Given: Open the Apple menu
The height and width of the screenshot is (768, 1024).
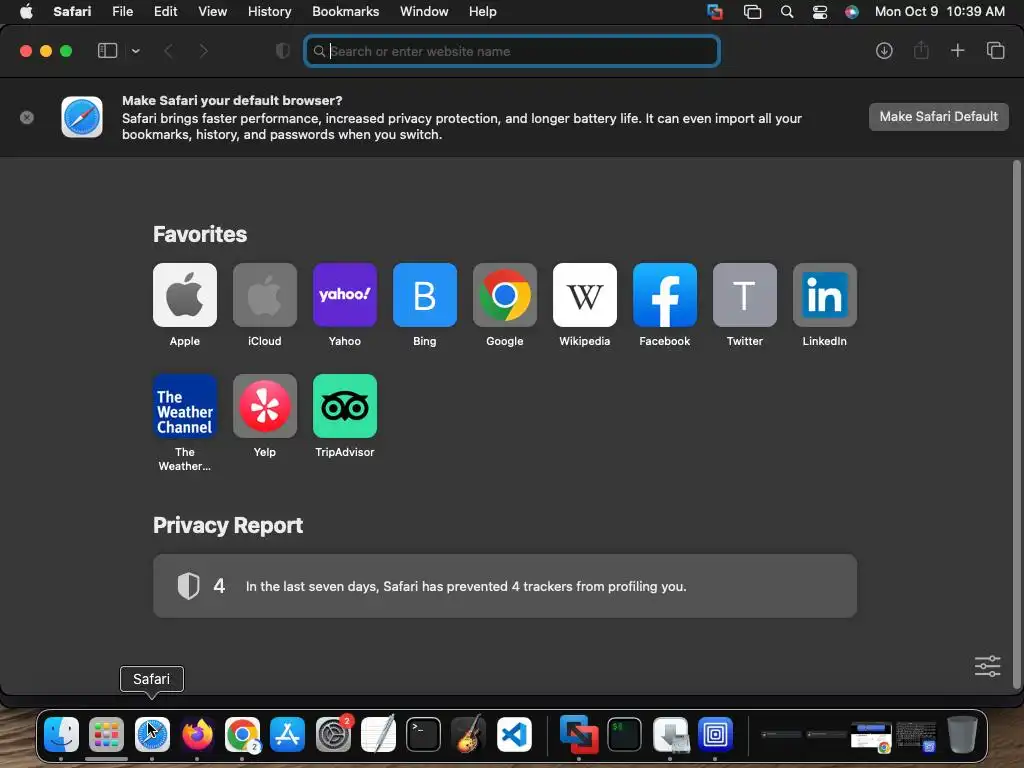Looking at the screenshot, I should (26, 11).
